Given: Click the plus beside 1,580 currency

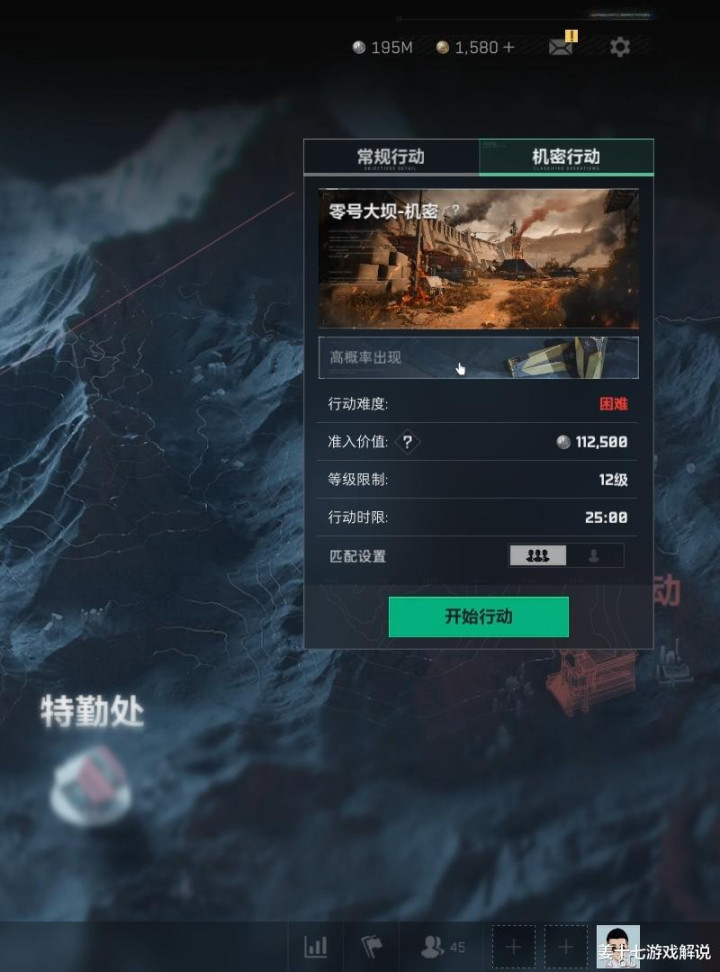Looking at the screenshot, I should (x=509, y=48).
